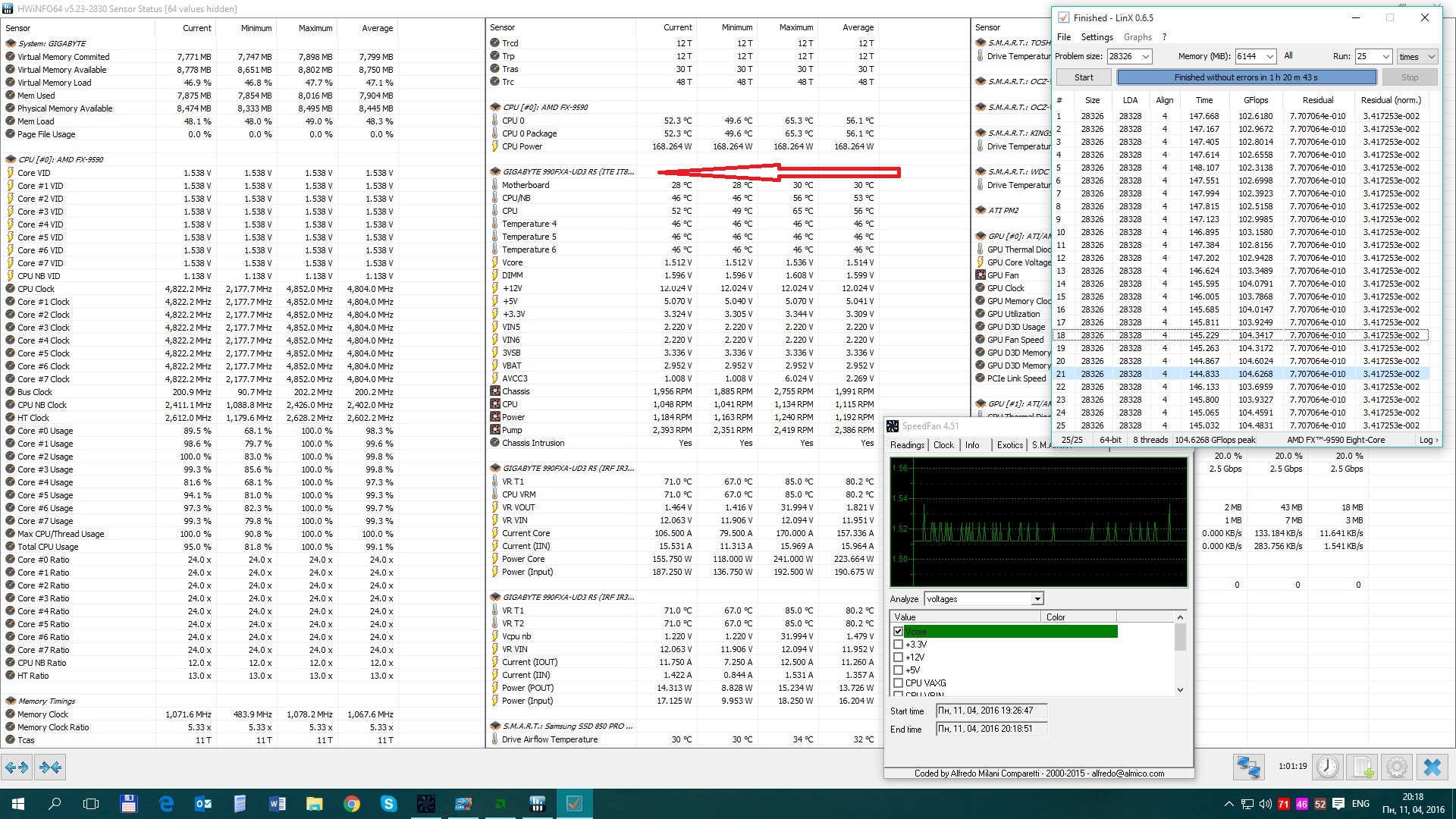Image resolution: width=1456 pixels, height=819 pixels.
Task: Open the Analyze voltages dropdown
Action: [1037, 599]
